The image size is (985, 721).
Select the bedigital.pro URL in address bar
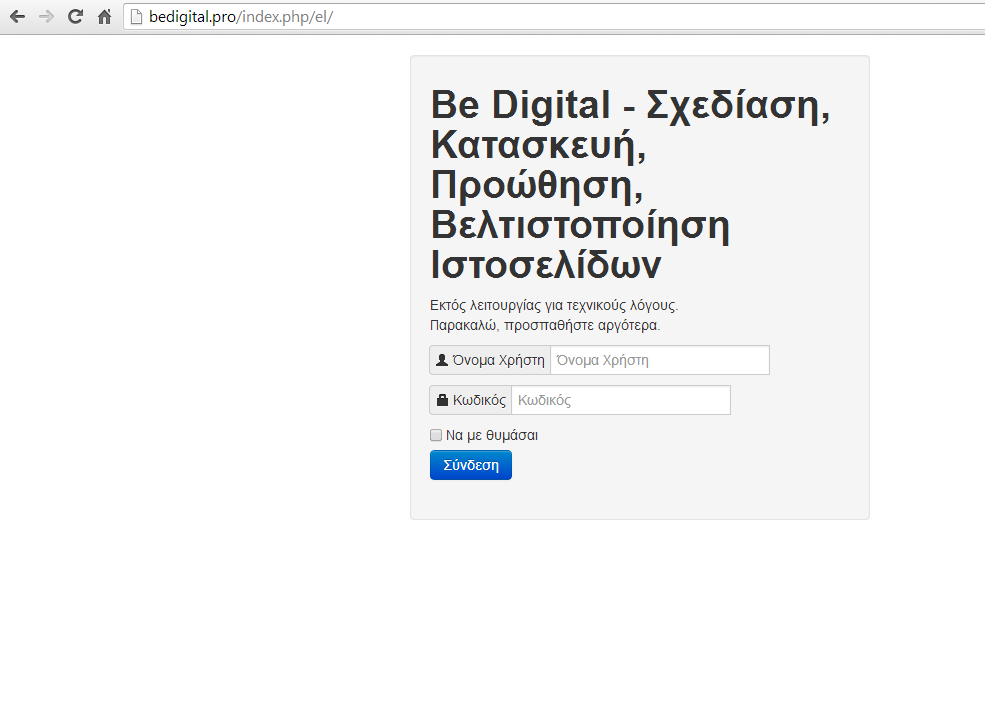(241, 17)
